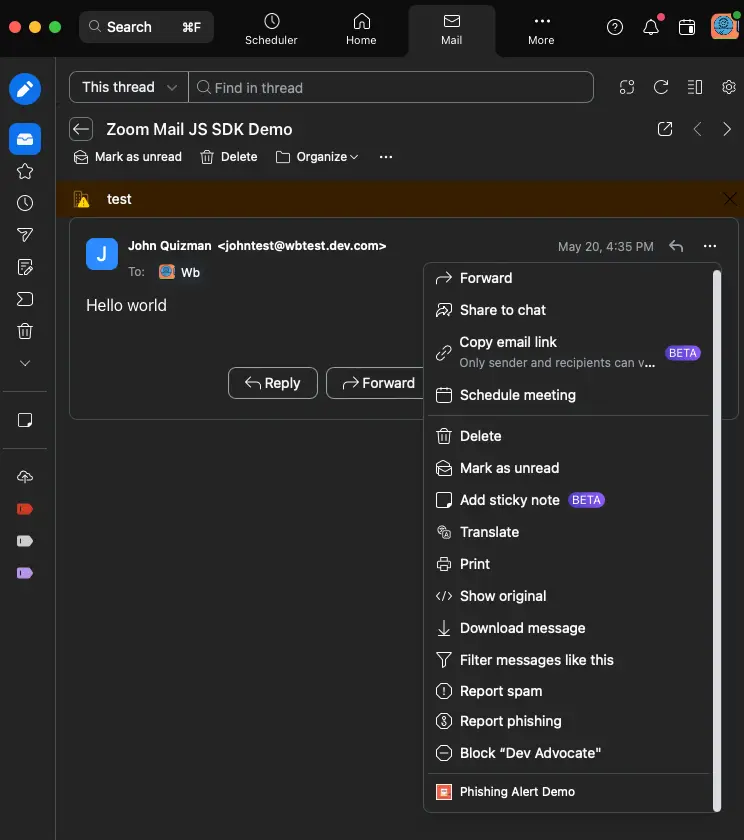Select the Drafts icon in the sidebar
Screen dimensions: 744x840
point(25,266)
